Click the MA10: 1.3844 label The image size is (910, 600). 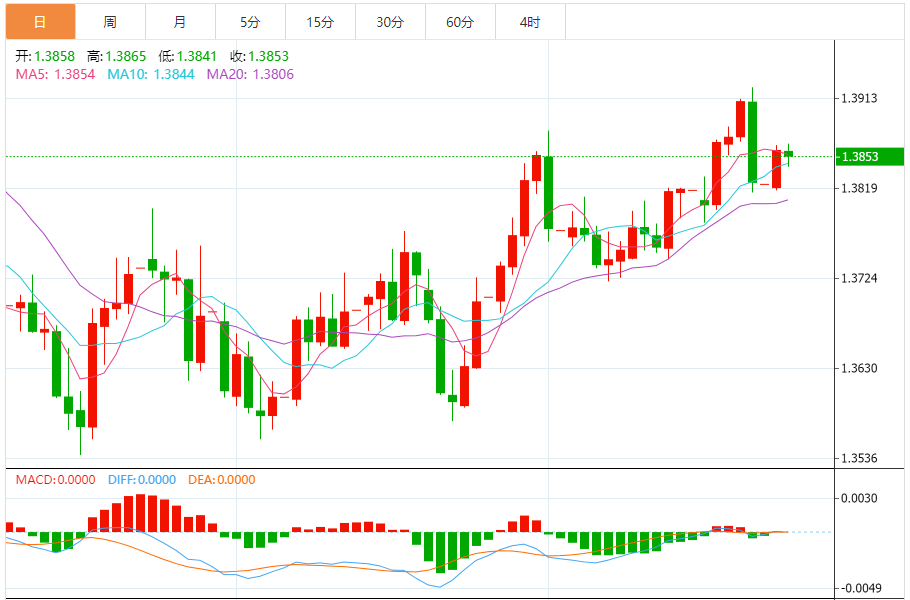tap(151, 74)
